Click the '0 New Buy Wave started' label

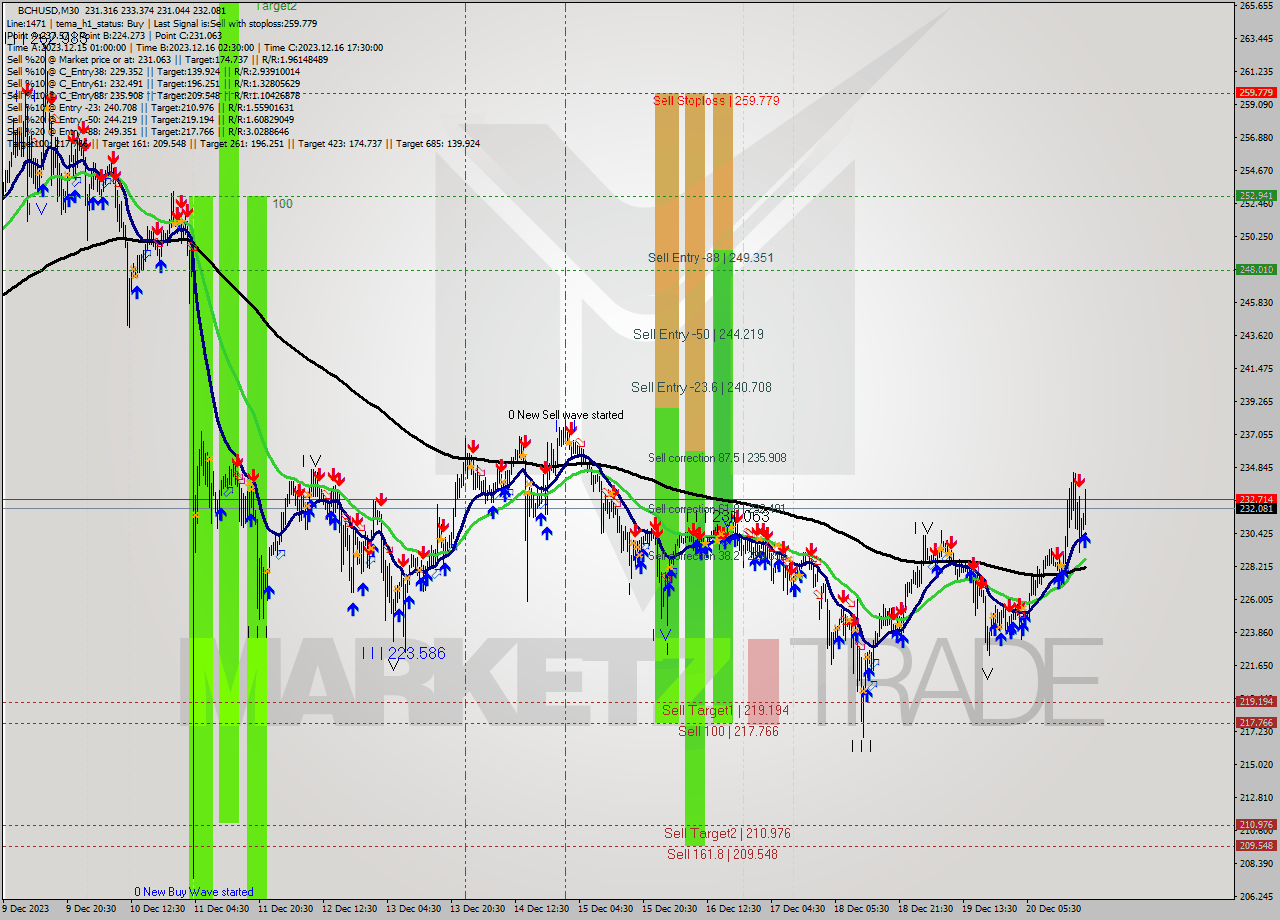click(x=194, y=892)
